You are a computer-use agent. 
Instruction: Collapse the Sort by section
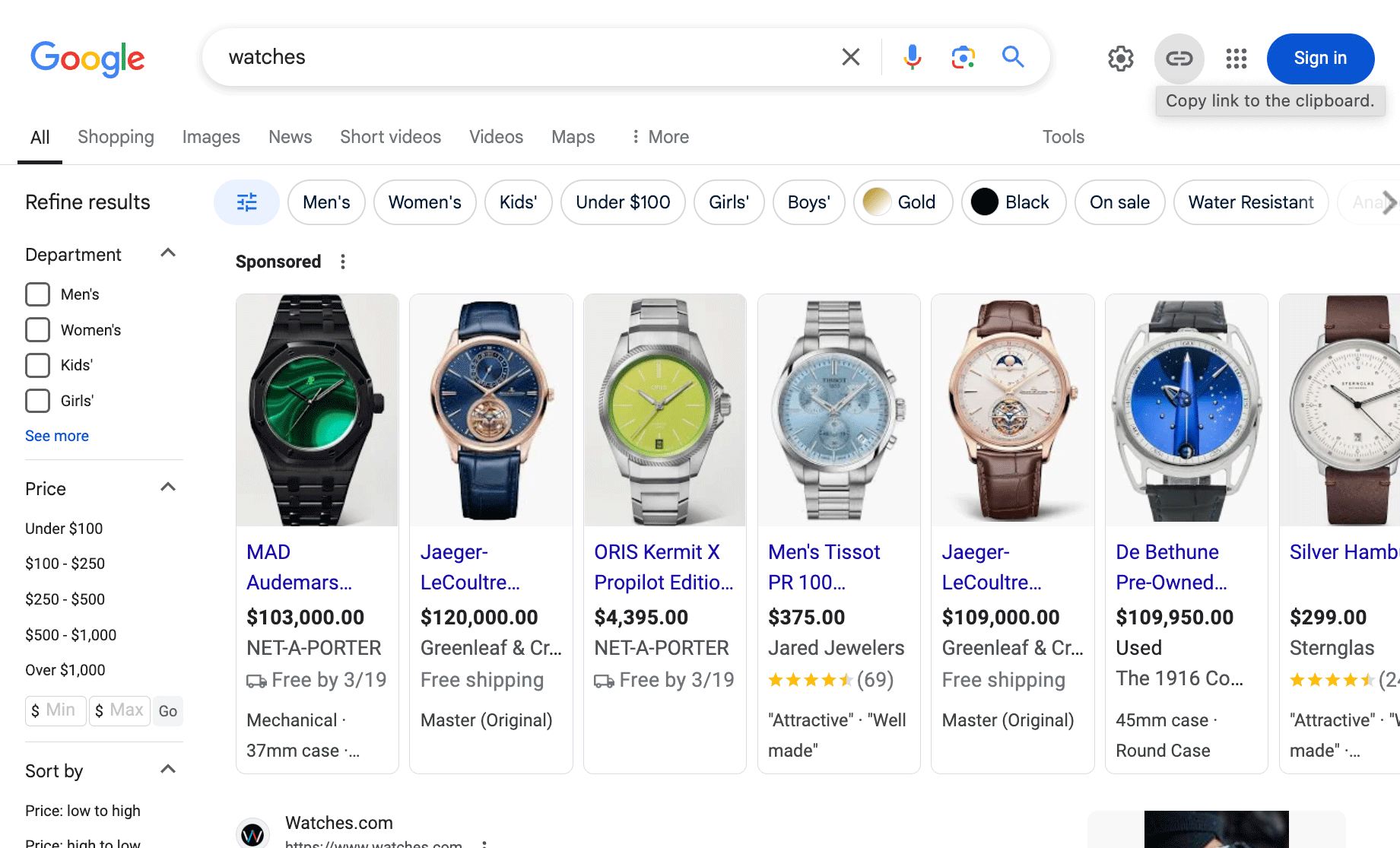(168, 770)
